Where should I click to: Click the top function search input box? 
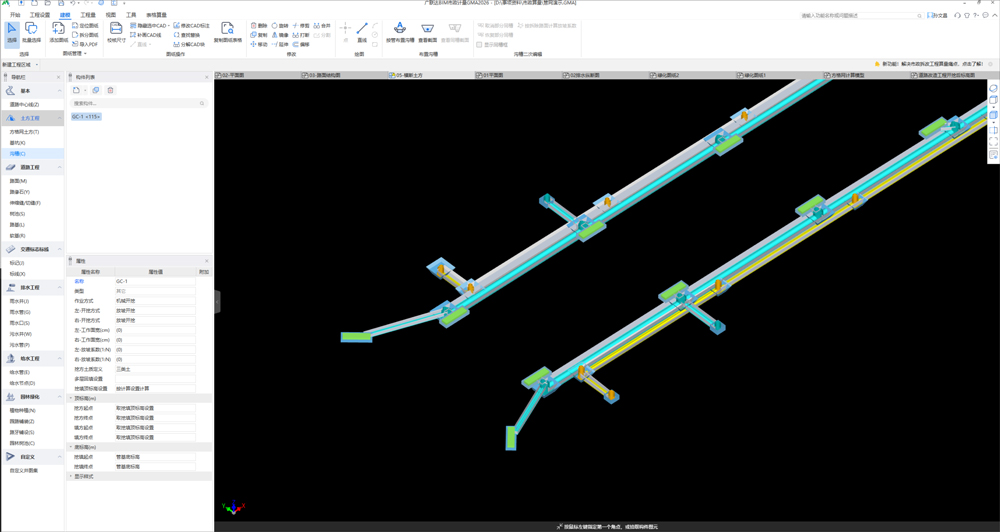(861, 15)
